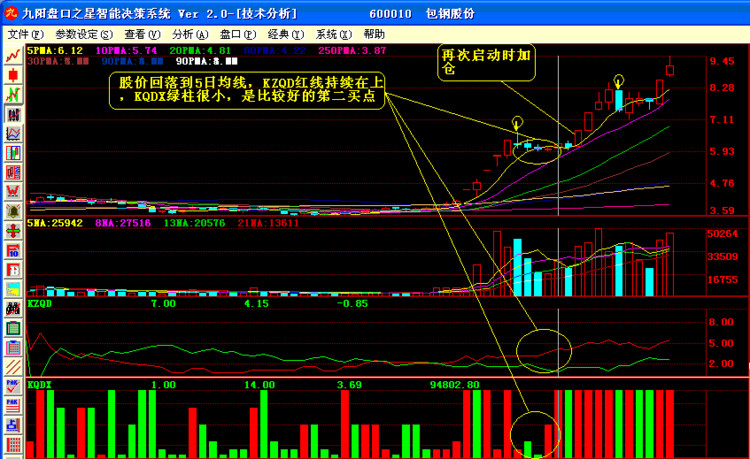Open the 帮助 menu

(374, 34)
